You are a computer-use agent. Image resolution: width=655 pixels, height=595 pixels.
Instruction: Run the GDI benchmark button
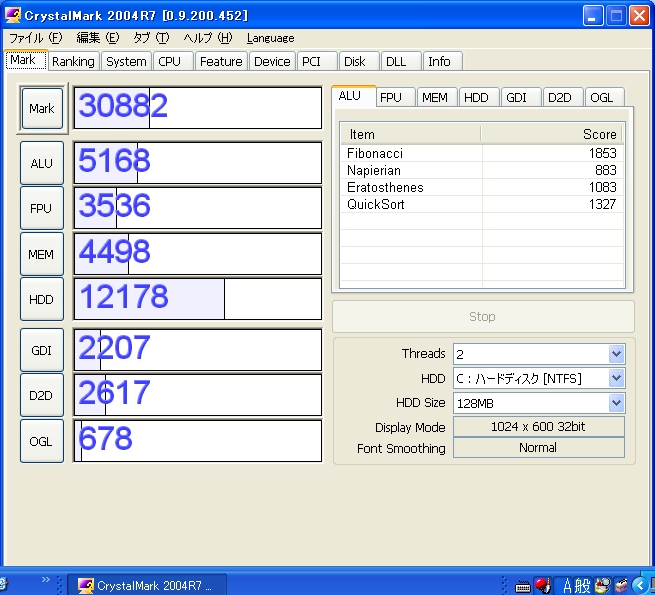tap(42, 350)
